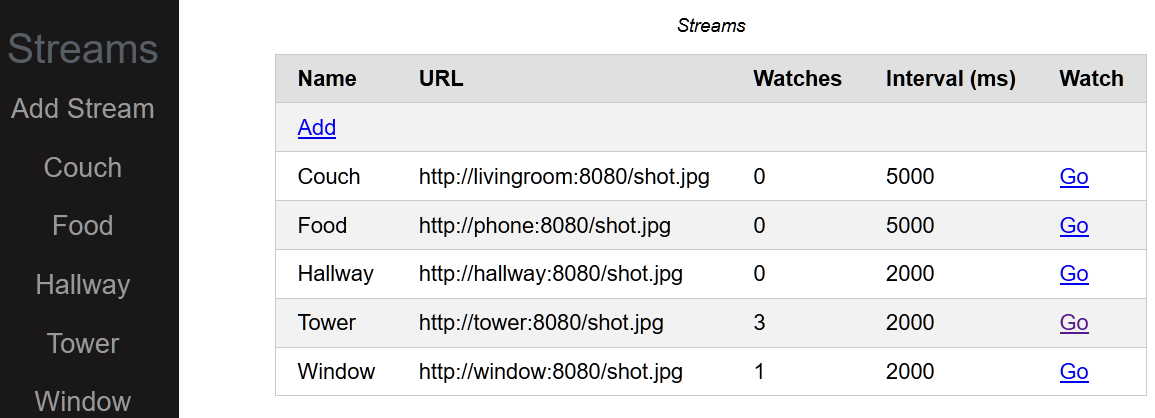Click the Tower stream name cell
The height and width of the screenshot is (418, 1155).
pyautogui.click(x=327, y=323)
